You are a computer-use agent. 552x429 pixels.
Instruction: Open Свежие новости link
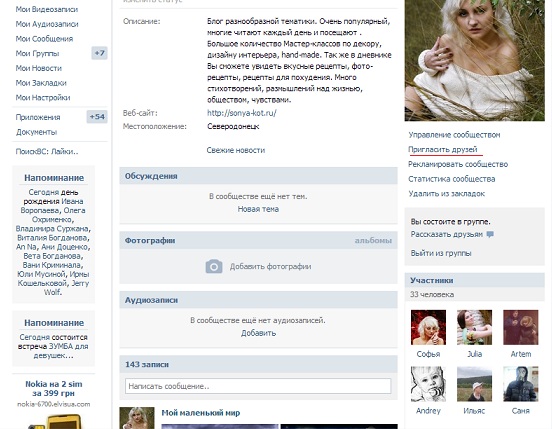coord(236,150)
